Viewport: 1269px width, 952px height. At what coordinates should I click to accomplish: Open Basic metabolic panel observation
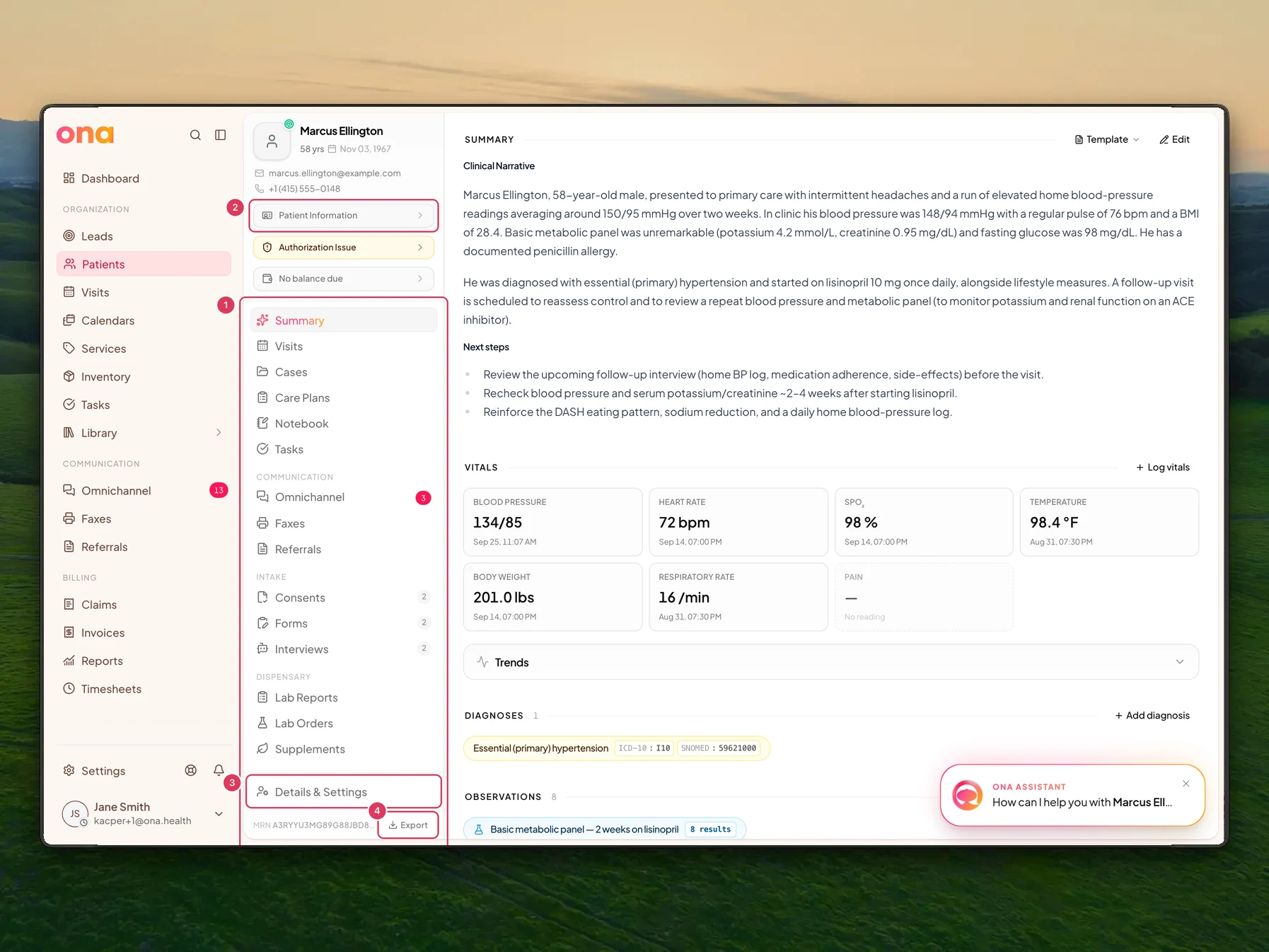[604, 829]
